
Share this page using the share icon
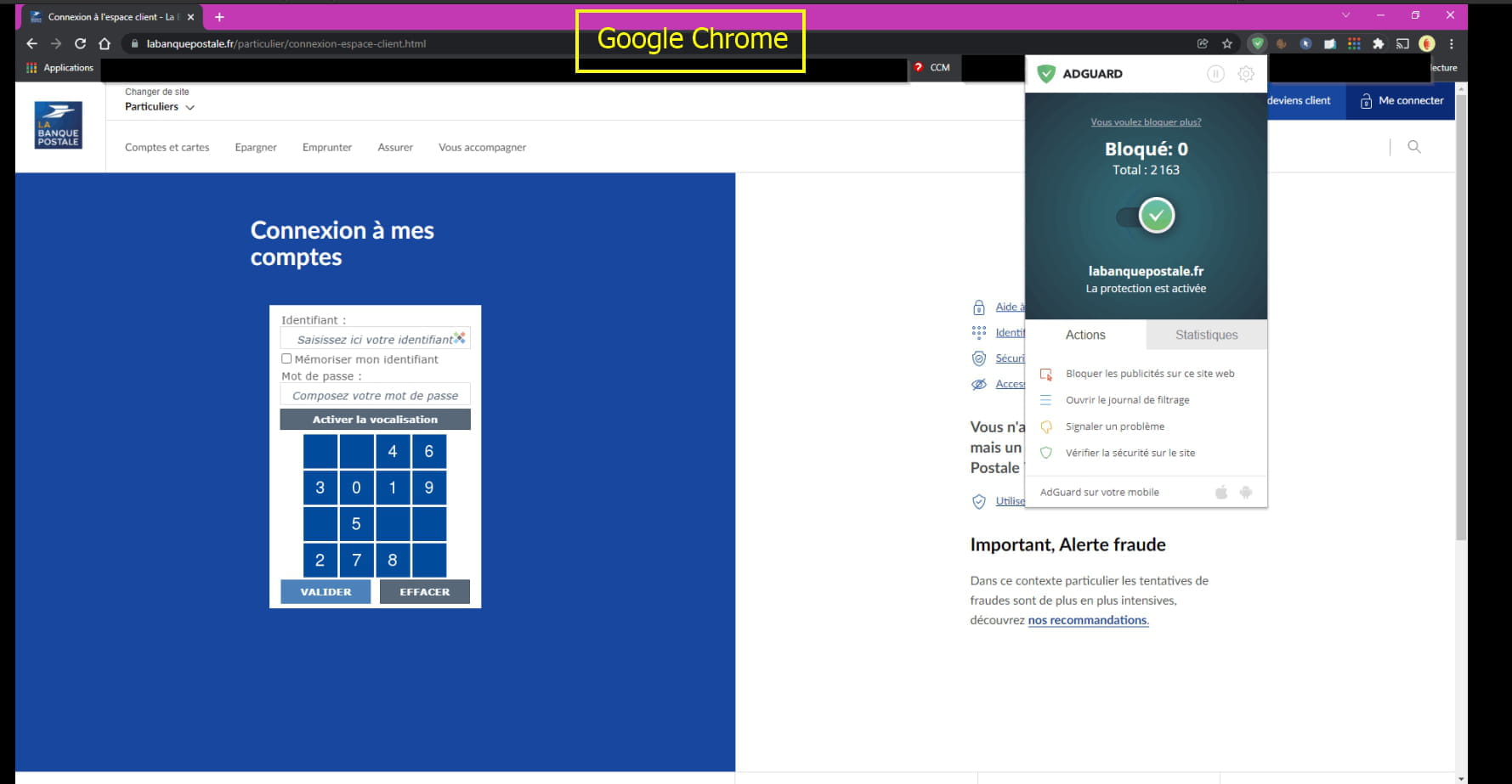[1203, 43]
